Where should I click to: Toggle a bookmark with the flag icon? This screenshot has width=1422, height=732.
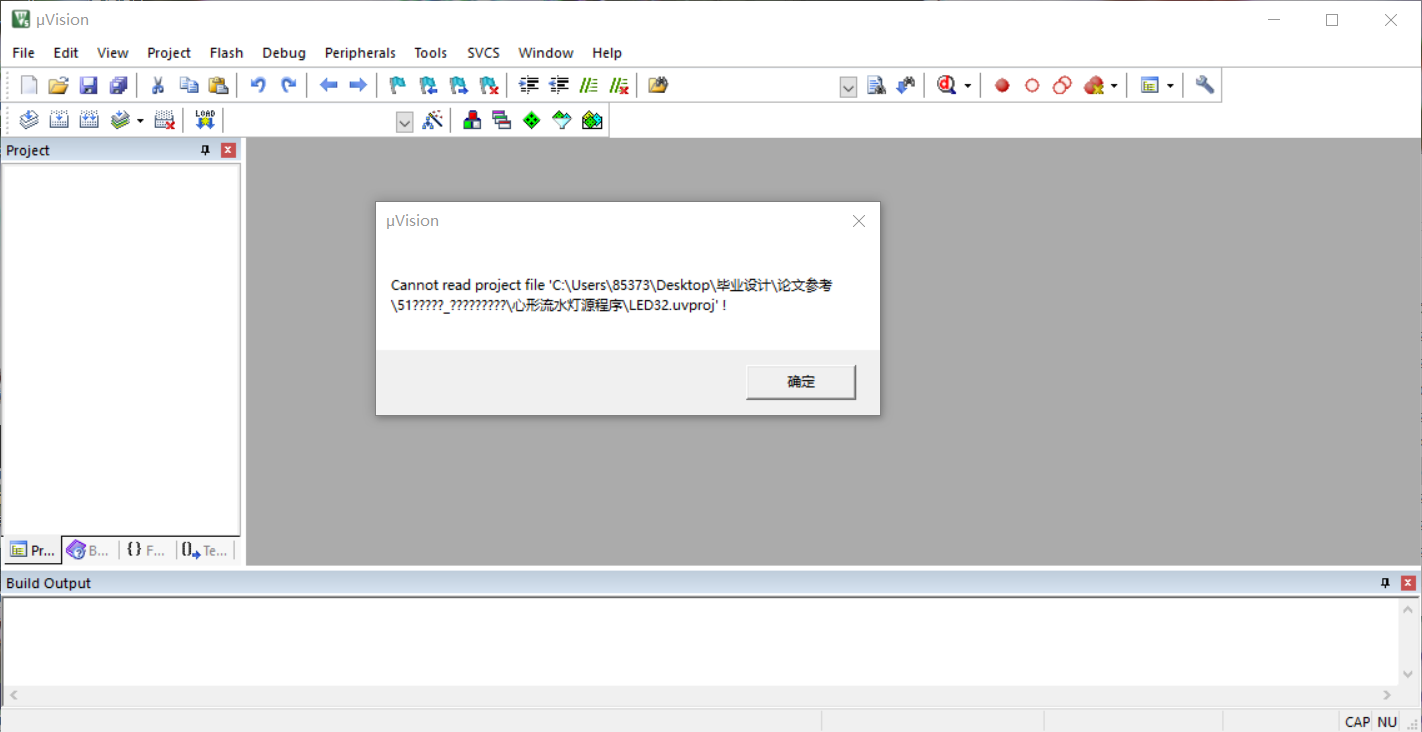397,85
